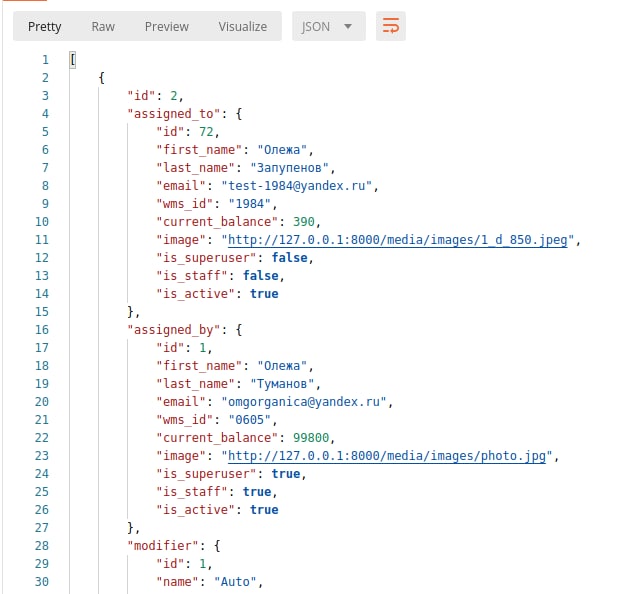Screen dimensions: 634x594
Task: Toggle the orange wrap lines icon
Action: pos(391,26)
